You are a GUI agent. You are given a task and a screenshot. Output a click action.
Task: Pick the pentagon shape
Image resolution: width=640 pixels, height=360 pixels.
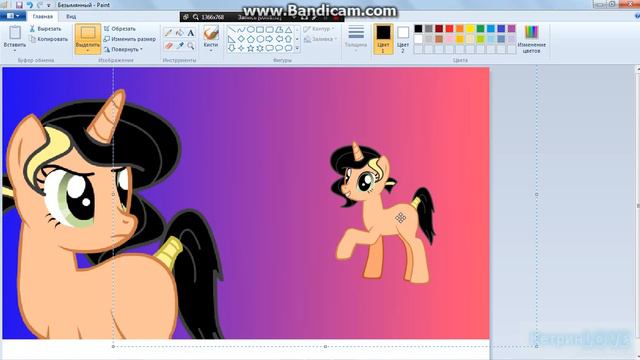tap(251, 39)
